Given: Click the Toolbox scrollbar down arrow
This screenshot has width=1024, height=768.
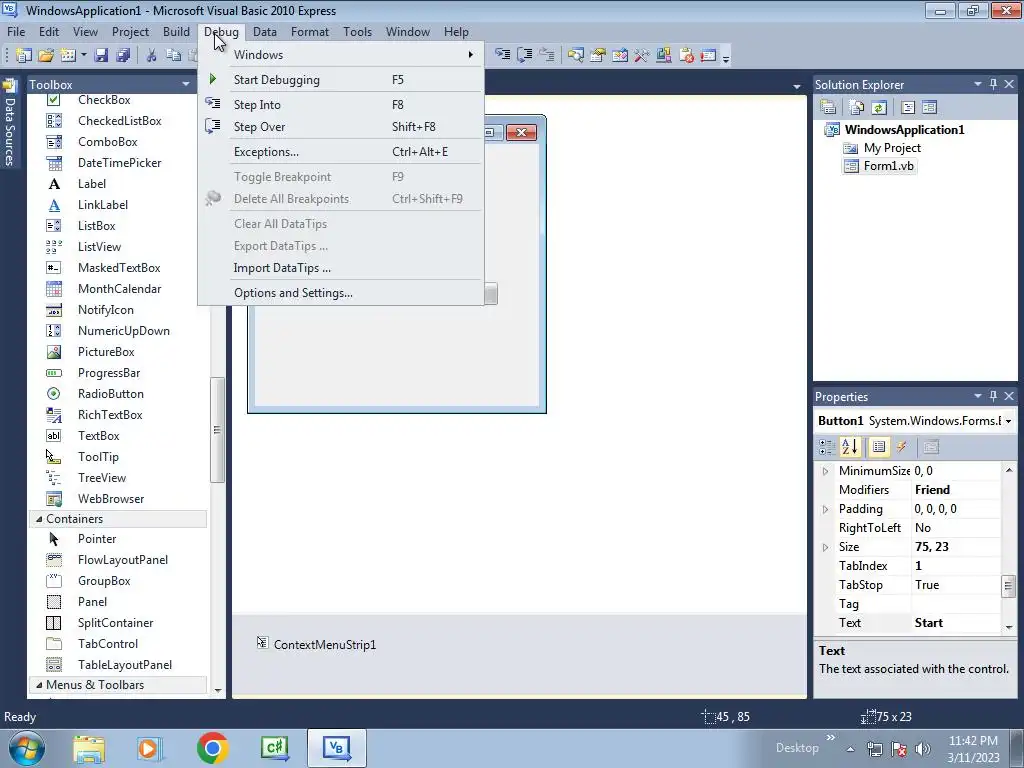Looking at the screenshot, I should click(x=217, y=691).
